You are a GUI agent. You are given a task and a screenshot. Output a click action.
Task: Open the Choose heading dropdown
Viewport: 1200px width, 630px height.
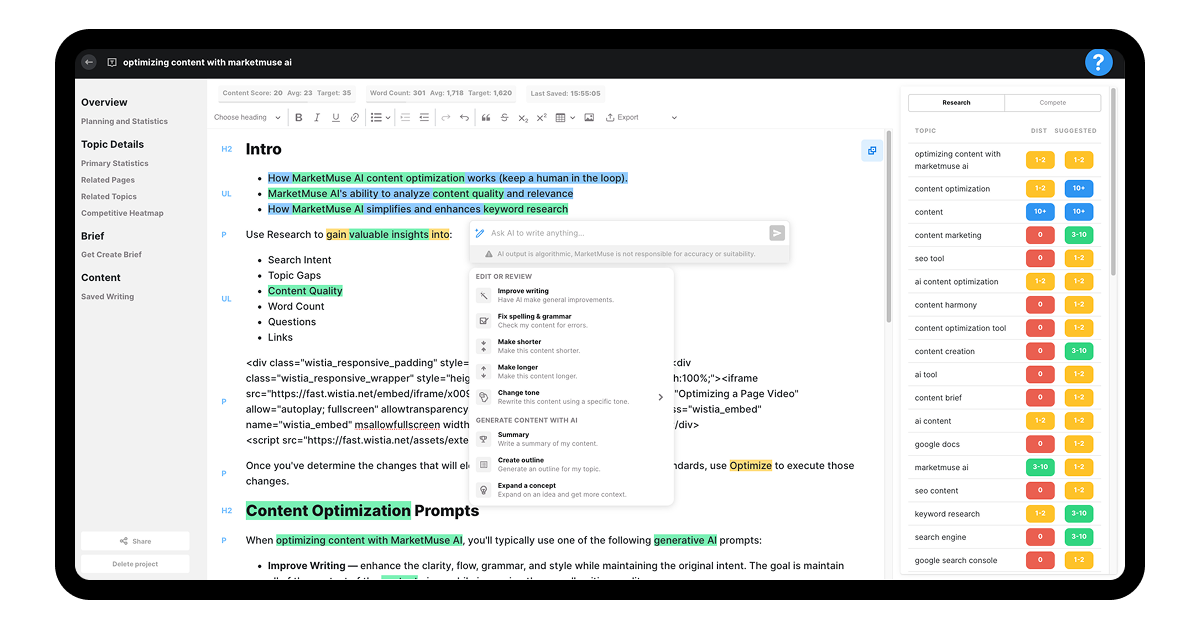pos(247,117)
